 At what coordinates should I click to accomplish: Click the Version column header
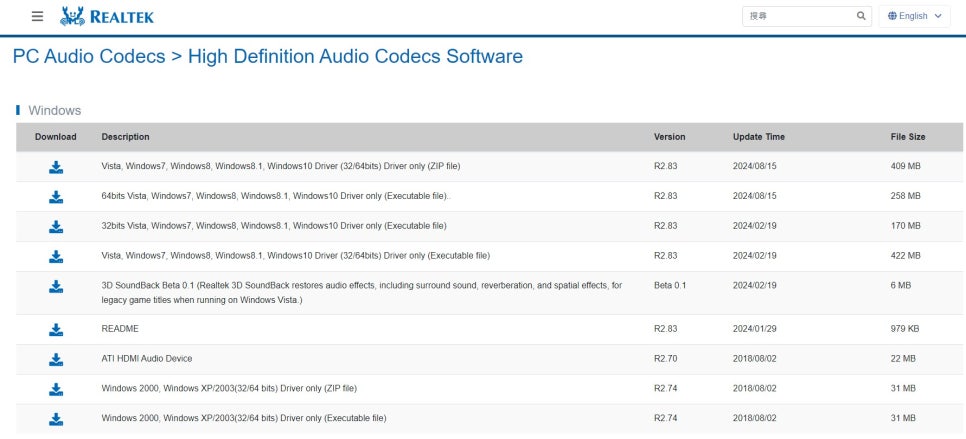pos(670,137)
